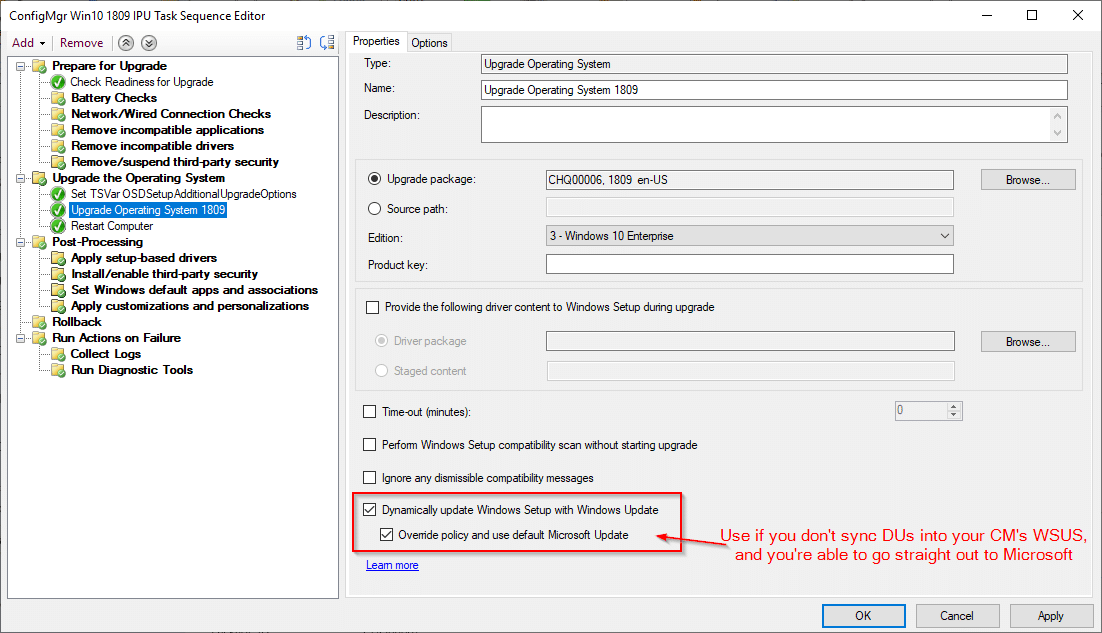The image size is (1102, 633).
Task: Select the Source path radio button
Action: pos(375,209)
